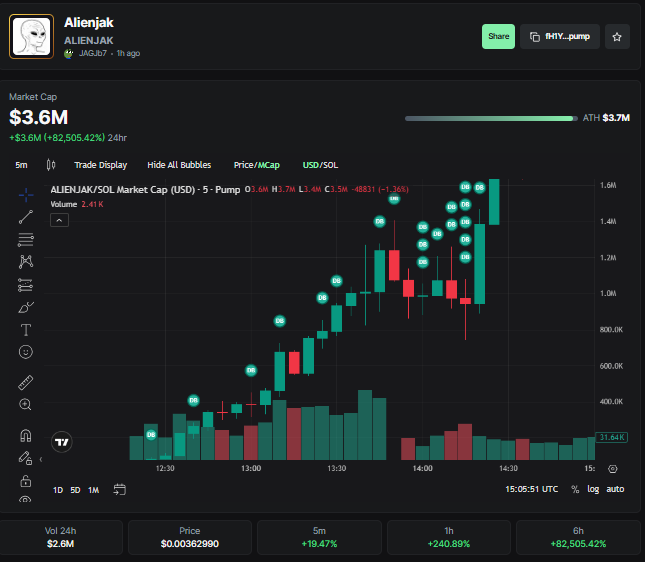Select the crosshair cursor tool
Viewport: 645px width, 562px height.
click(26, 195)
